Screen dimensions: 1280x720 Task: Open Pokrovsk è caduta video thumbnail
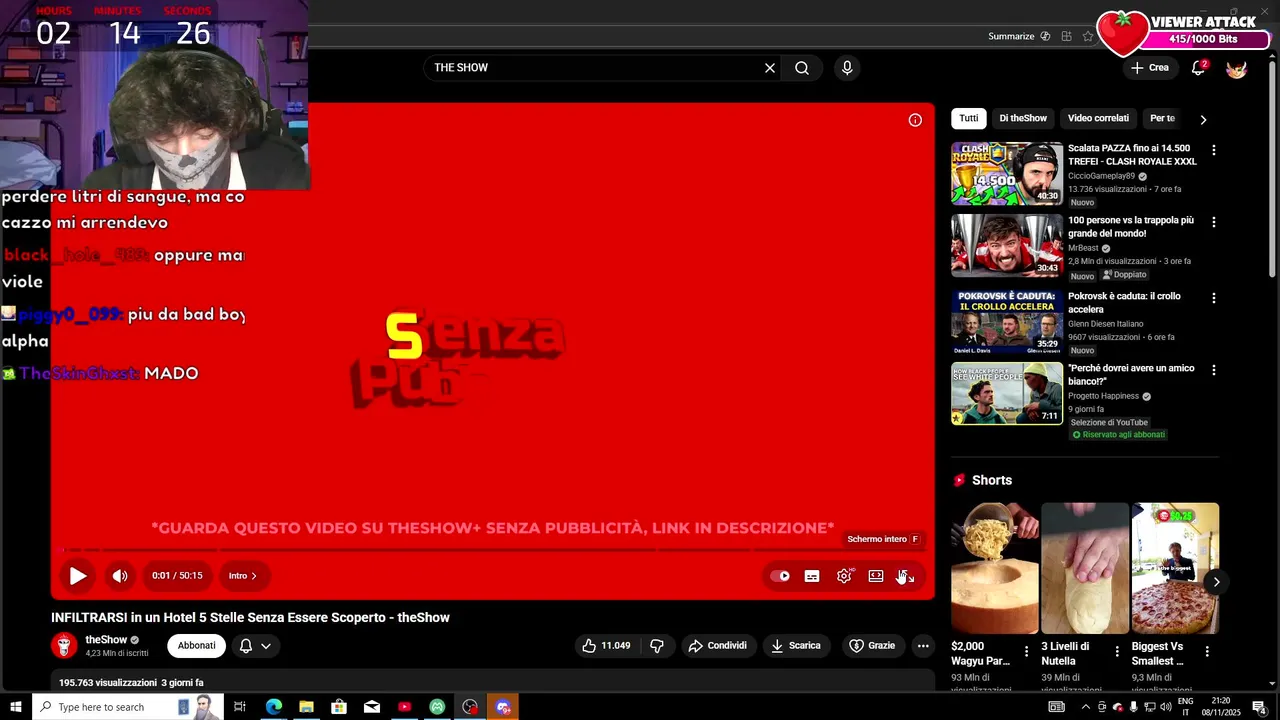click(1007, 321)
